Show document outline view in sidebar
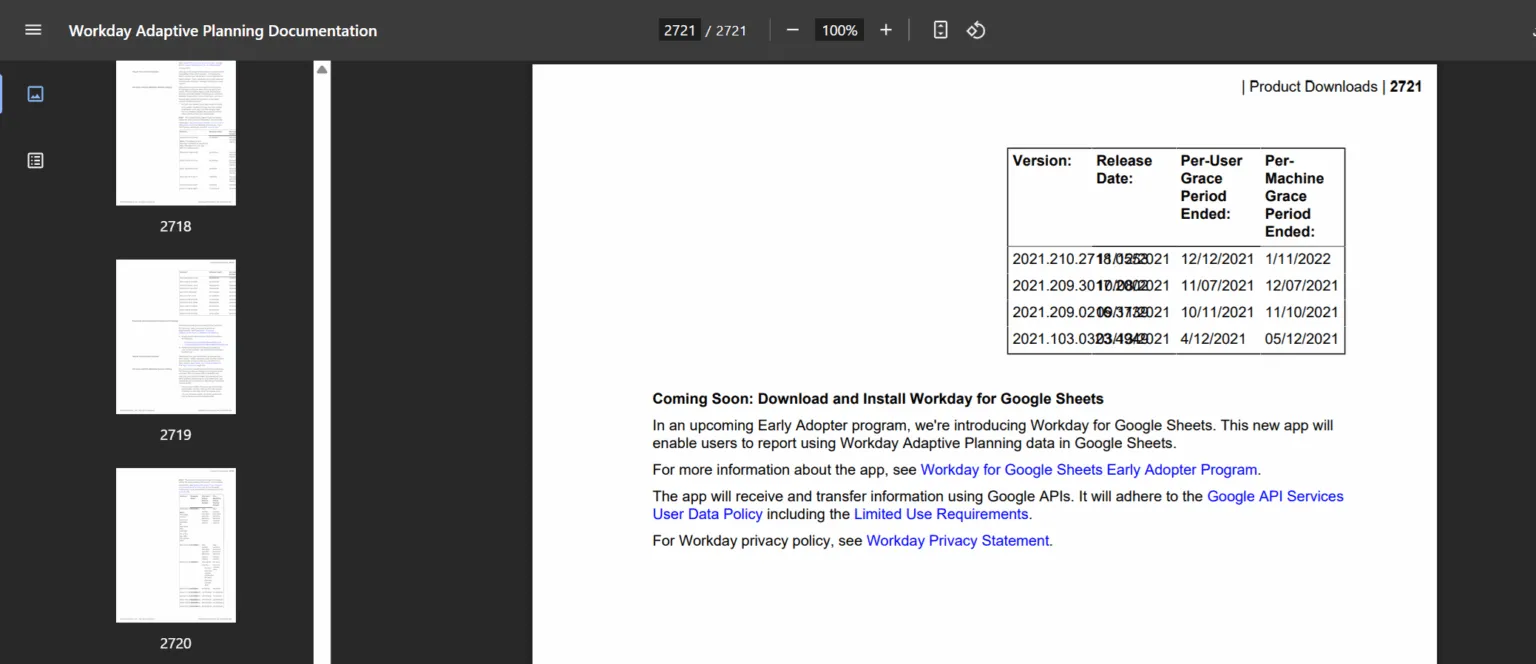The image size is (1536, 664). [x=35, y=160]
